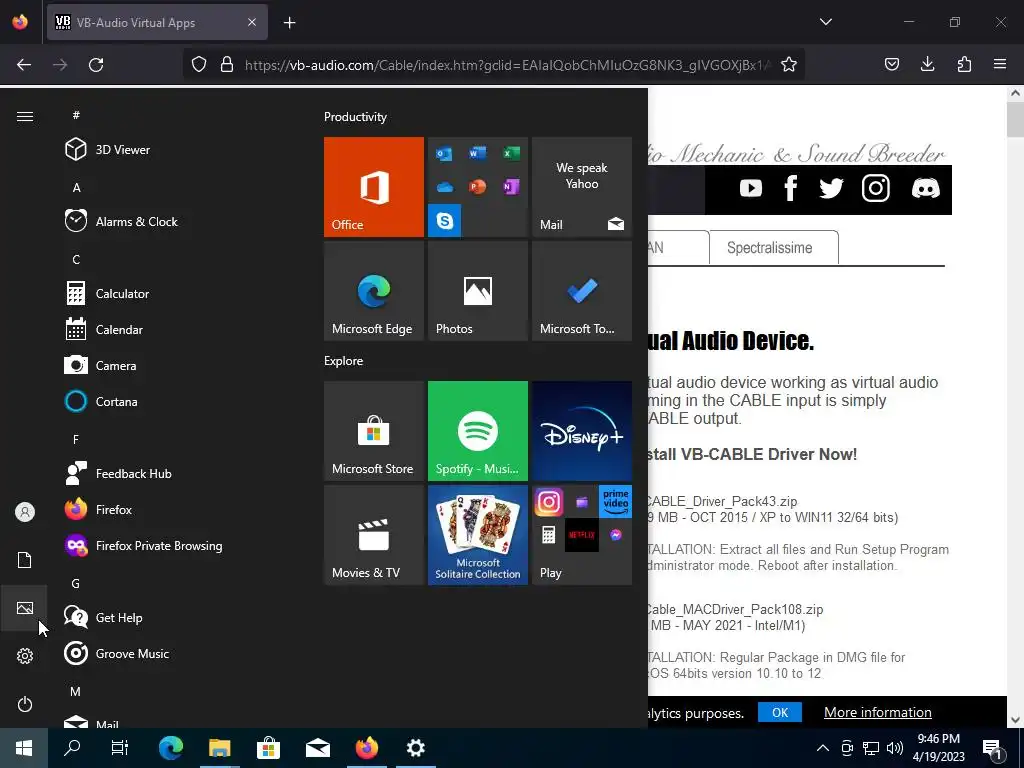Bookmark this page with the star

789,65
